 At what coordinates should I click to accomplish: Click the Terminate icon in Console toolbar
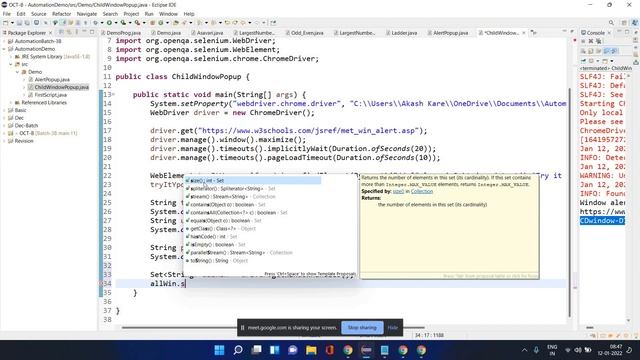tap(583, 41)
